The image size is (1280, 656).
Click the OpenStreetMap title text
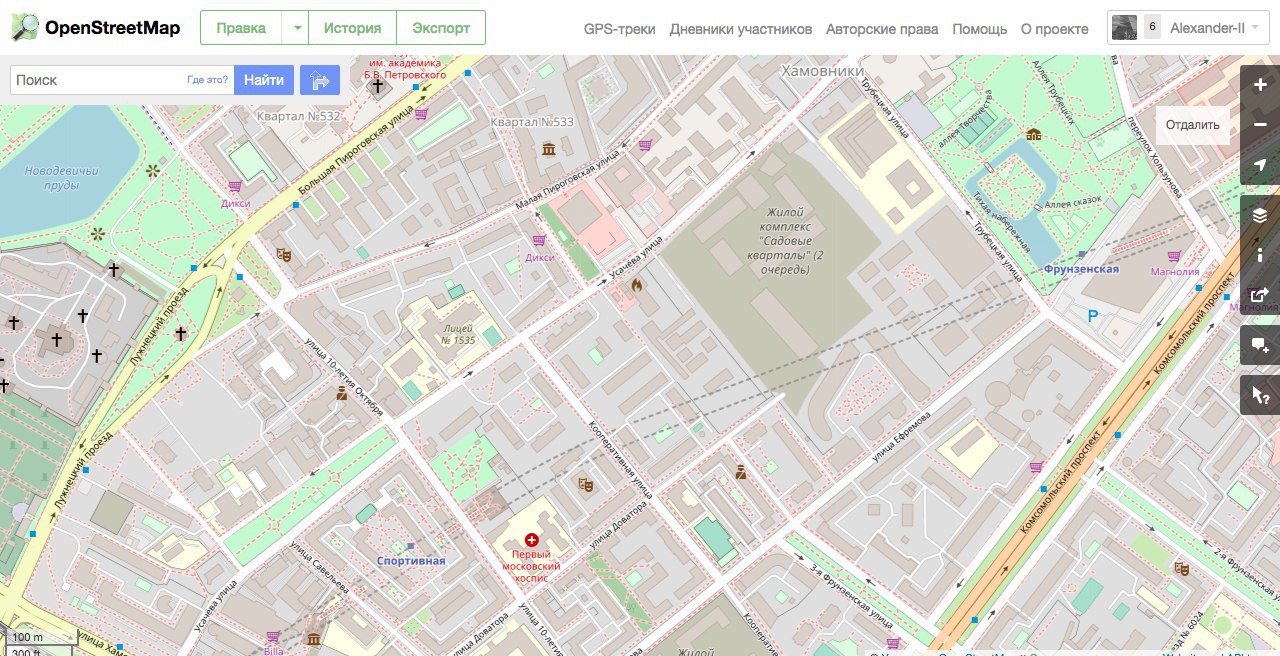point(113,28)
